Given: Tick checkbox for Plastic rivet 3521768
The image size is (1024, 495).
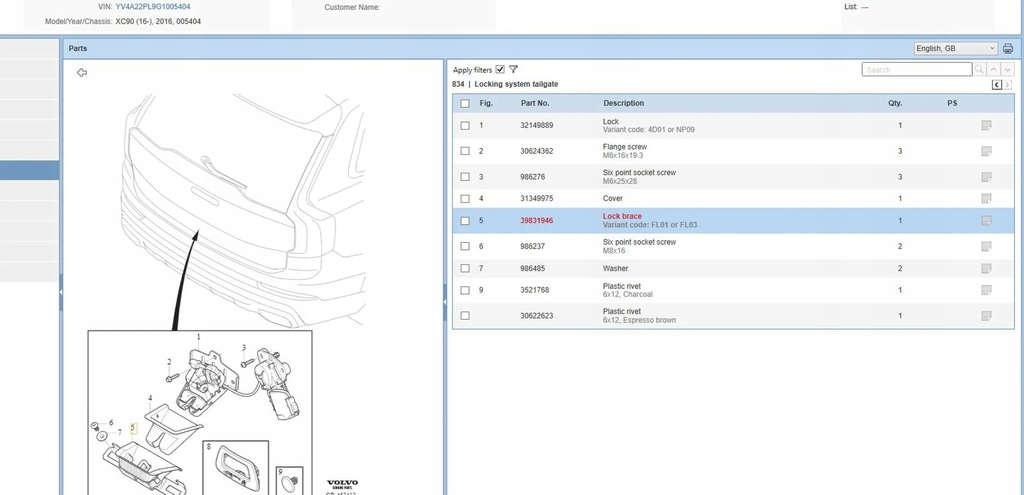Looking at the screenshot, I should (465, 290).
